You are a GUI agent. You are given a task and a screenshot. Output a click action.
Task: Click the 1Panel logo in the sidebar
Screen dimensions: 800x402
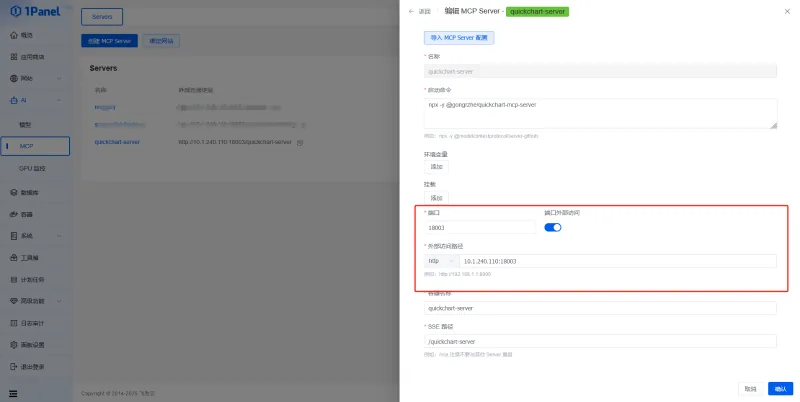click(35, 11)
